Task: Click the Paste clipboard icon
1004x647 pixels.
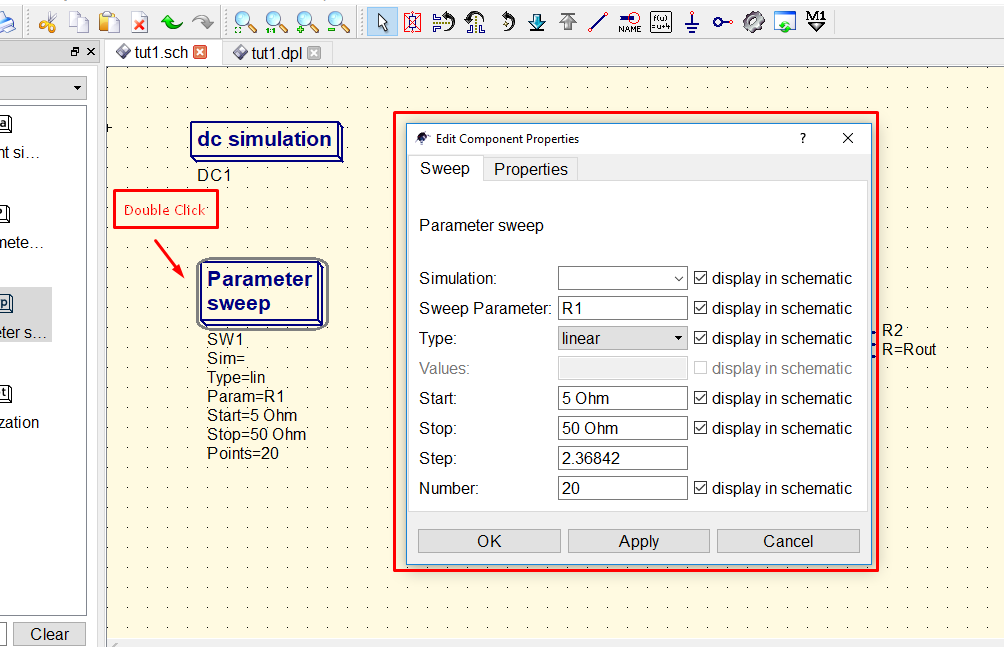Action: (109, 23)
